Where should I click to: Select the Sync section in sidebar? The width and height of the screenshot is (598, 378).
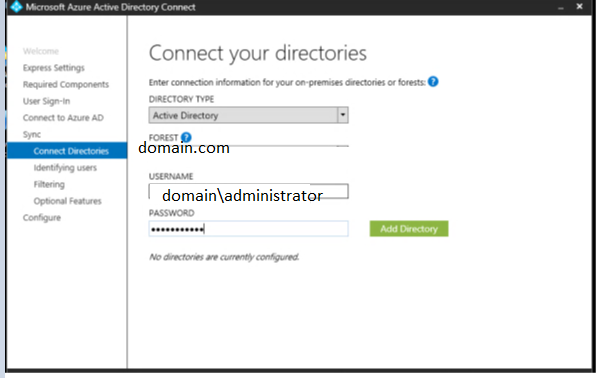point(32,134)
